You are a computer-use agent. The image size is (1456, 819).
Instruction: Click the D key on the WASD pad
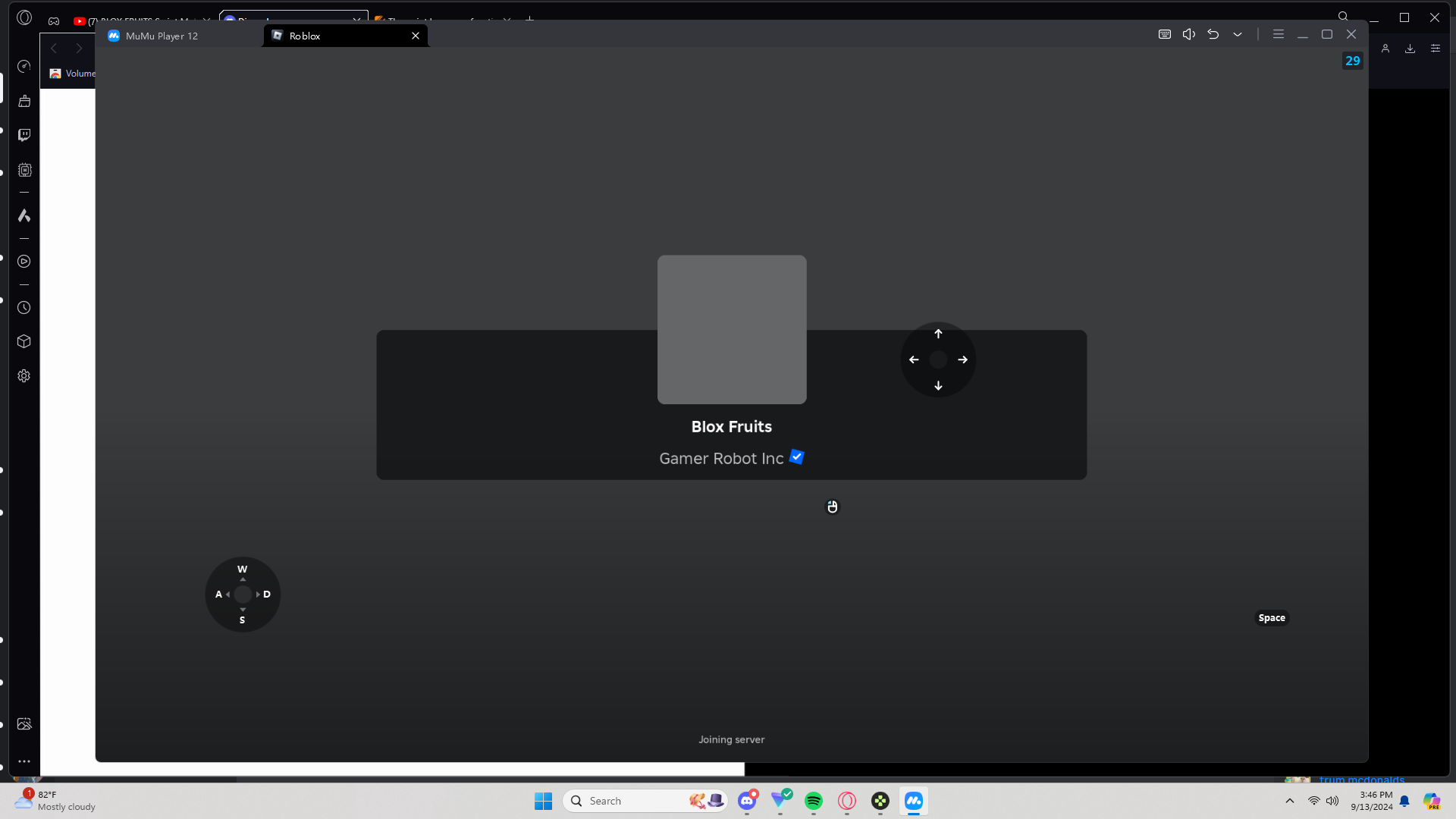(267, 595)
